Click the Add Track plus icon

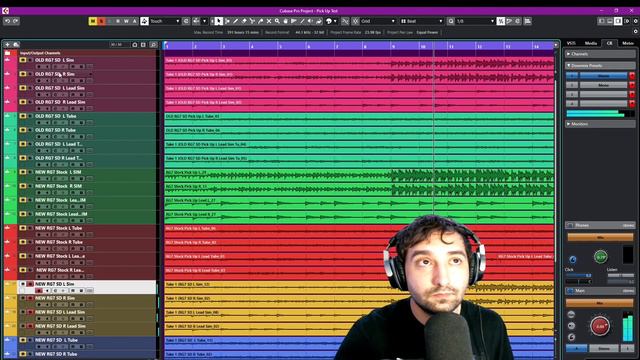[x=7, y=44]
